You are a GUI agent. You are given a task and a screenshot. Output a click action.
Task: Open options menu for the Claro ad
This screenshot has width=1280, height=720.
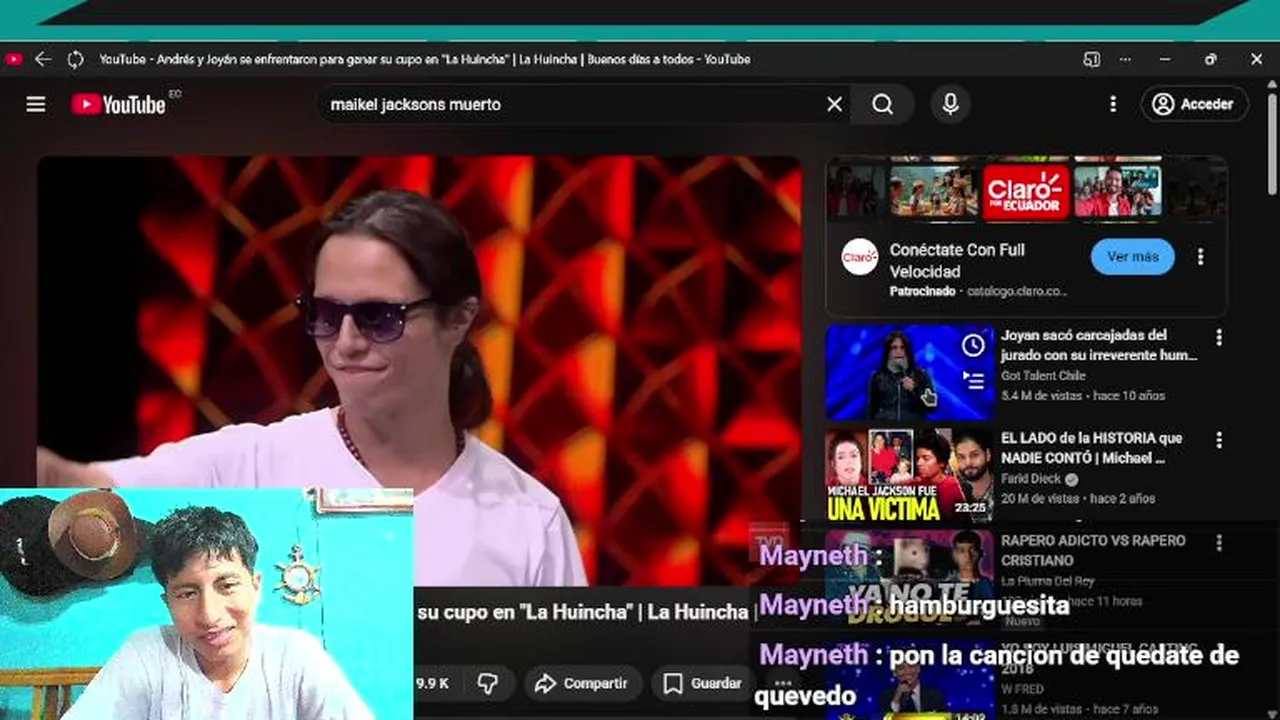pos(1200,257)
